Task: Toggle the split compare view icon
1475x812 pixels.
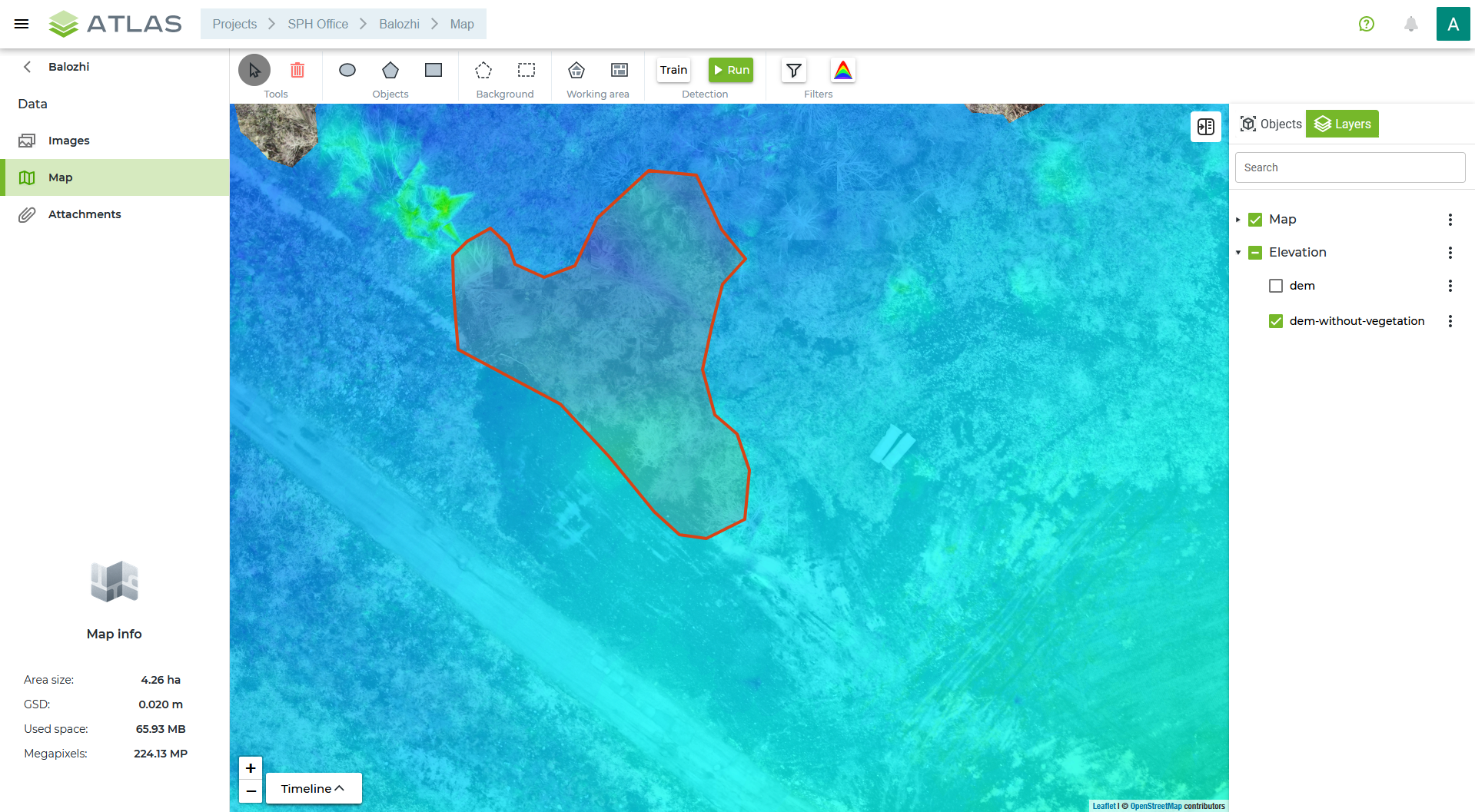Action: 1206,127
